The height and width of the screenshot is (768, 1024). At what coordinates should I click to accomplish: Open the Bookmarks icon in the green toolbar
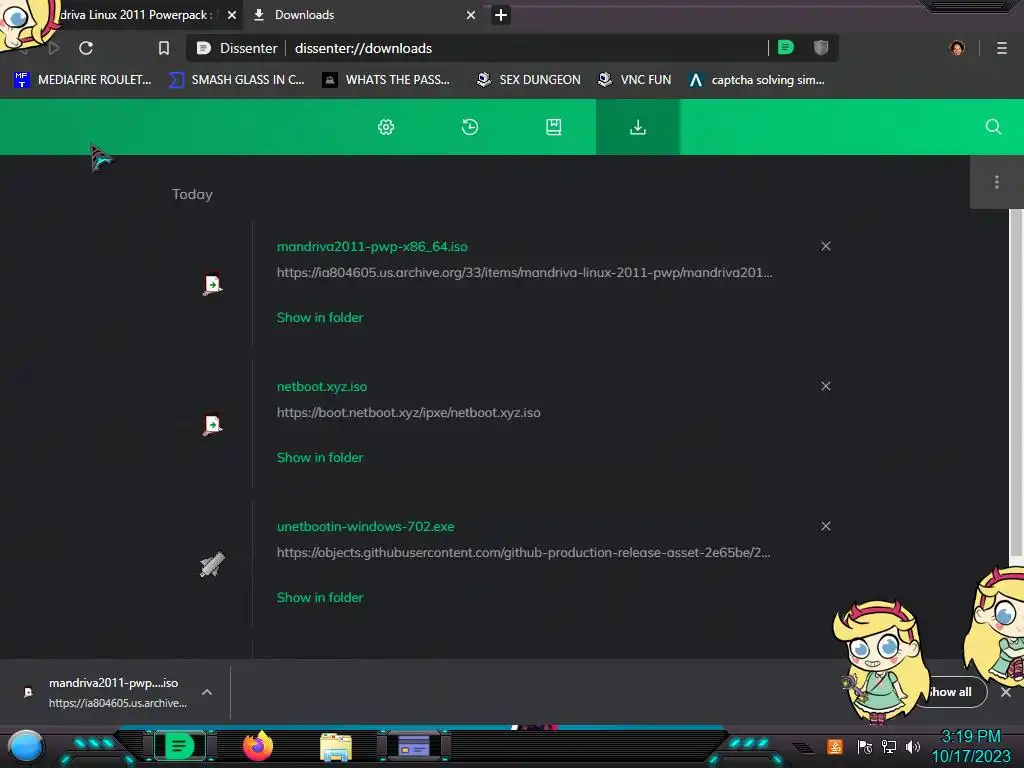pos(553,127)
